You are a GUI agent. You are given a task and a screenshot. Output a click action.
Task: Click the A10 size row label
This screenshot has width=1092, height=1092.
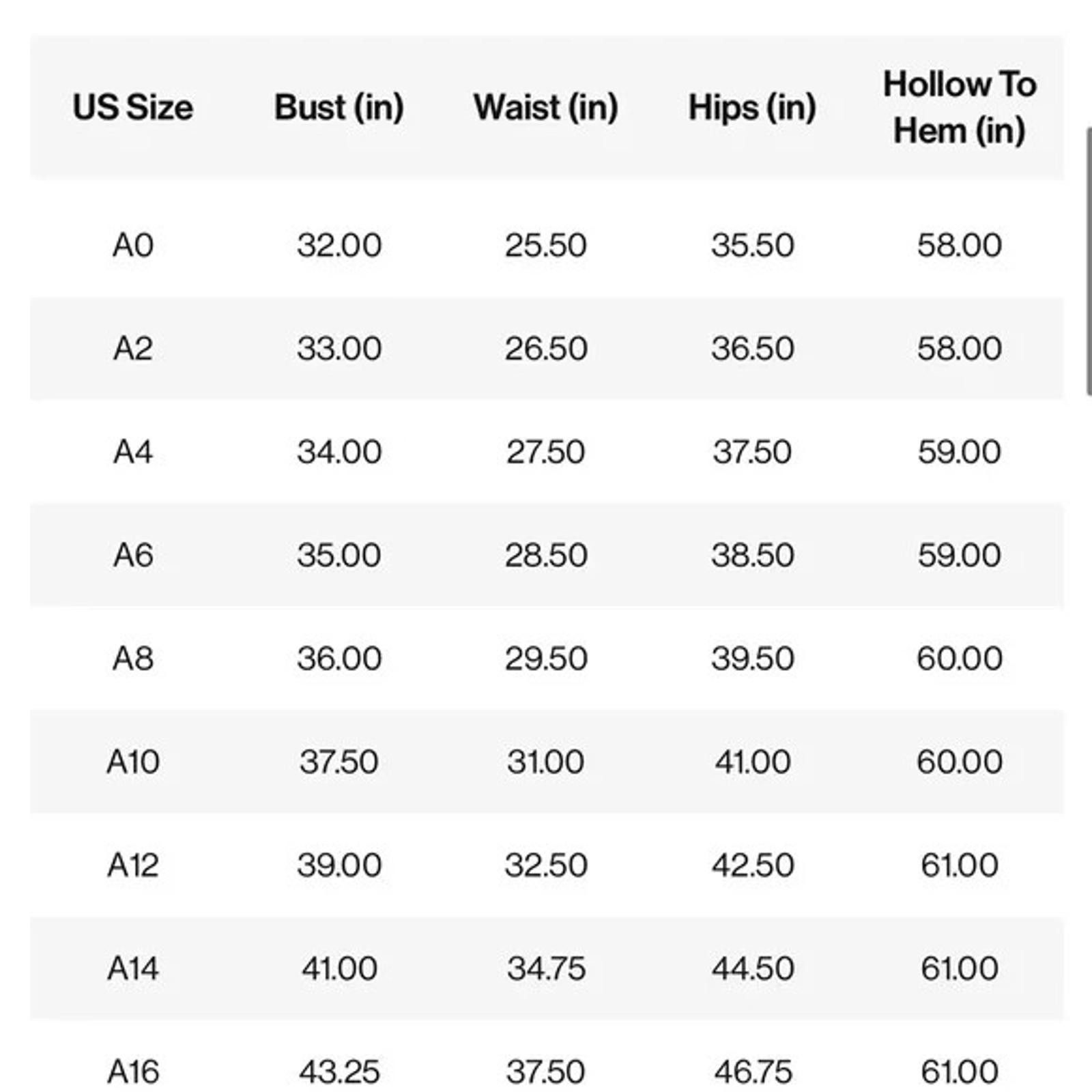pyautogui.click(x=133, y=762)
